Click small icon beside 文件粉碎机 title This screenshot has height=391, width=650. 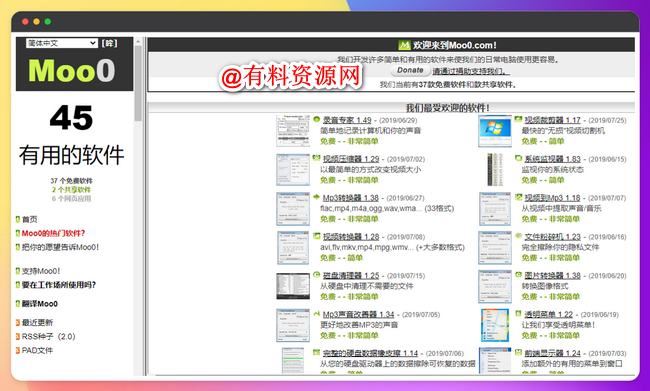(x=518, y=236)
